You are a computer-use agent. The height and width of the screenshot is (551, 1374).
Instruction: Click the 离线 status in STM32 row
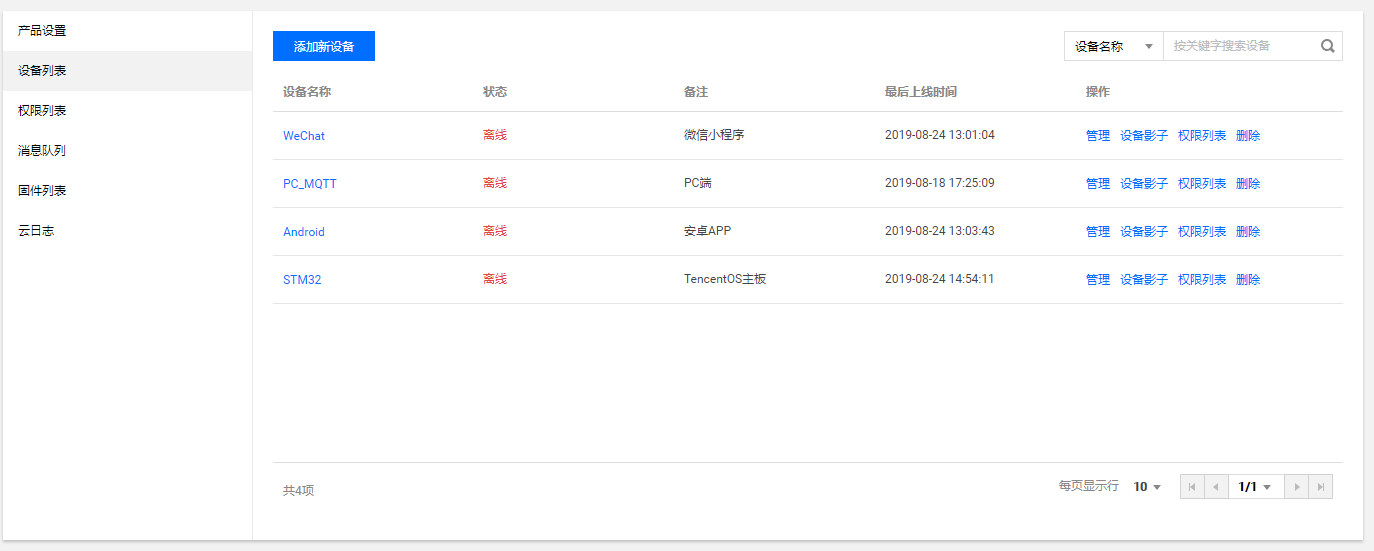[x=495, y=279]
